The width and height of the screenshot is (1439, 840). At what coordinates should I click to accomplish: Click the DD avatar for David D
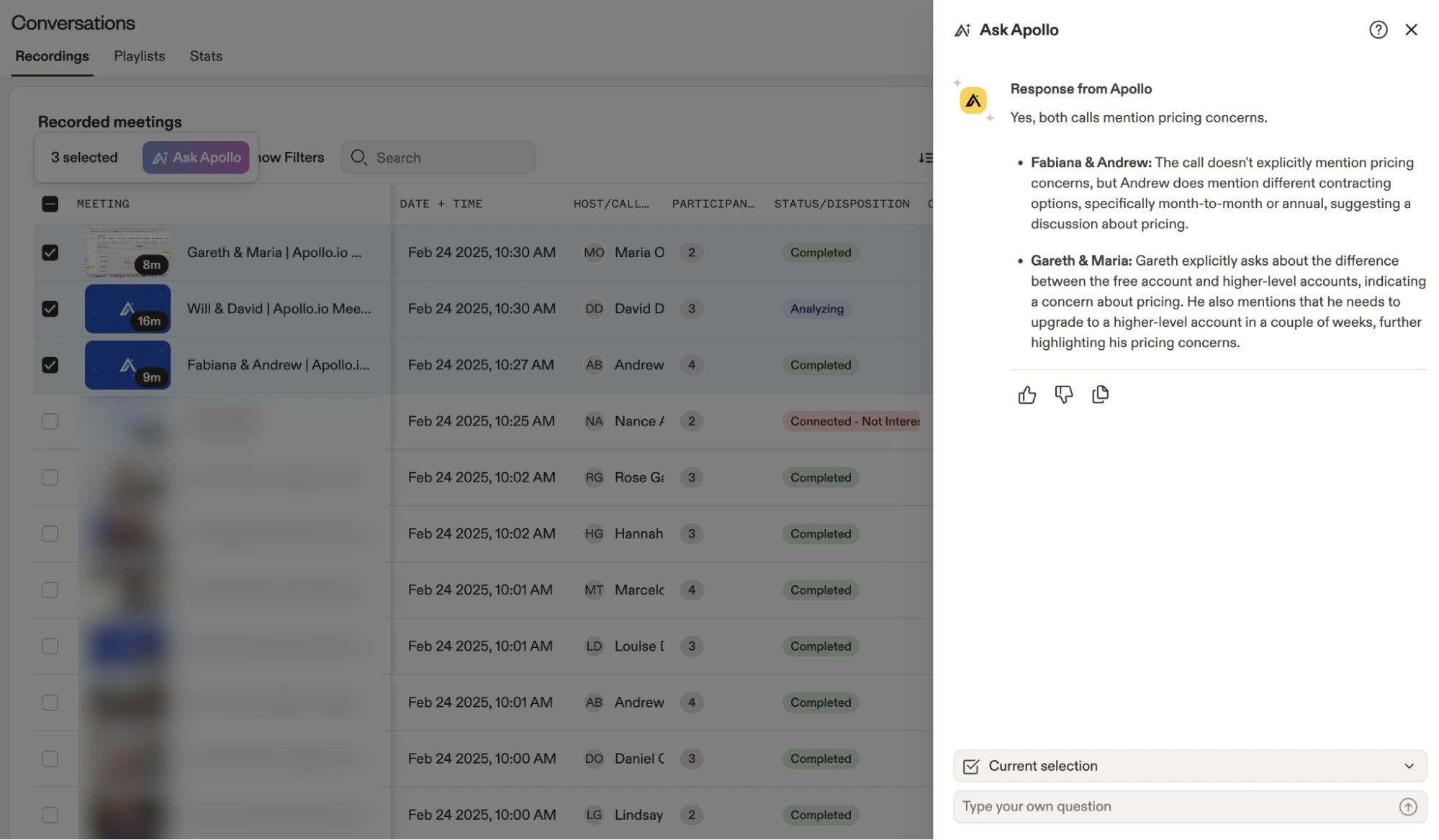pyautogui.click(x=594, y=309)
